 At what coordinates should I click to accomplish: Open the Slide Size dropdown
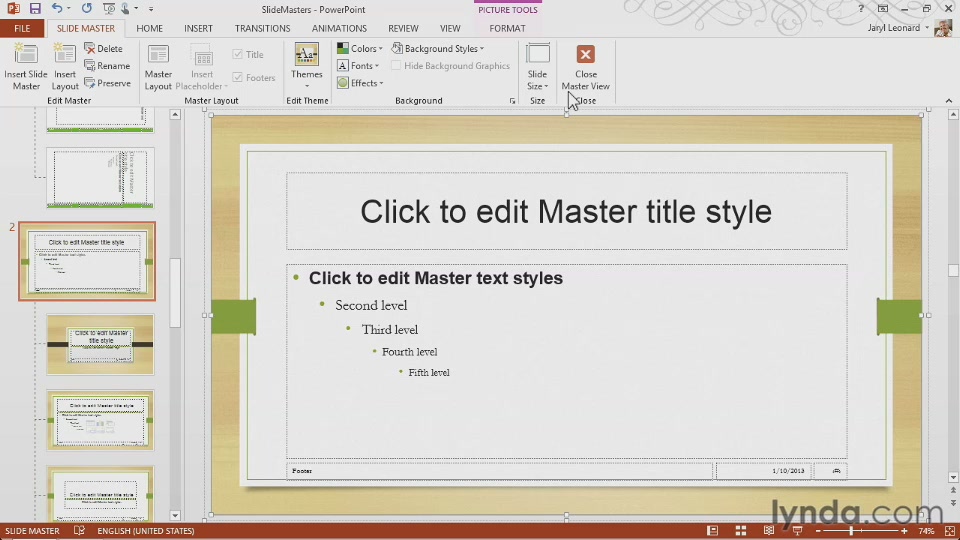(x=538, y=66)
